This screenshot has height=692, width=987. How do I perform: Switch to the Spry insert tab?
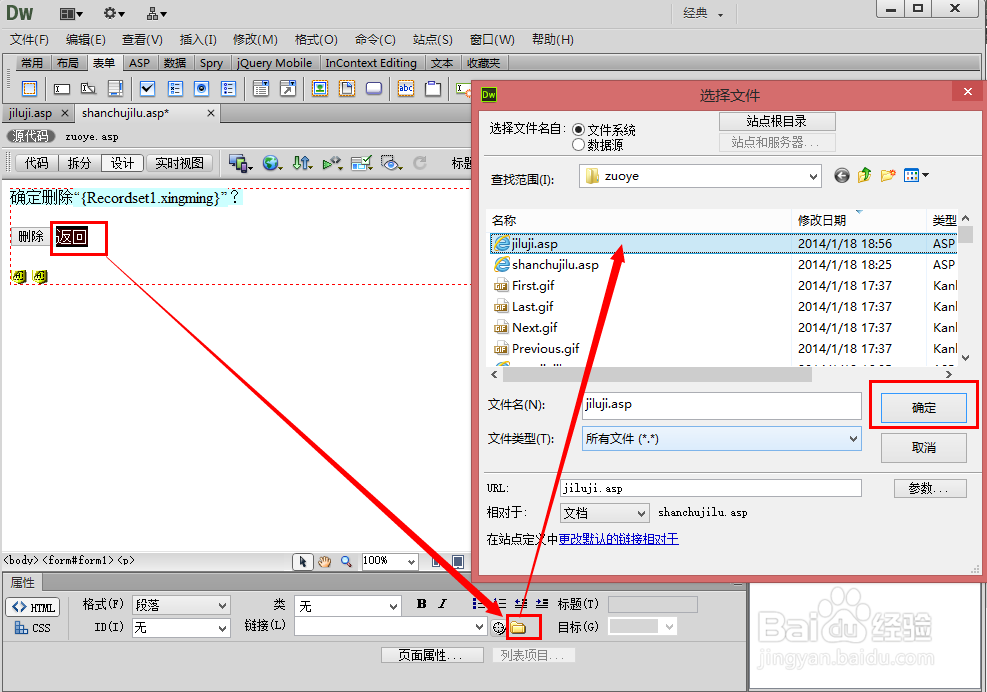(212, 63)
